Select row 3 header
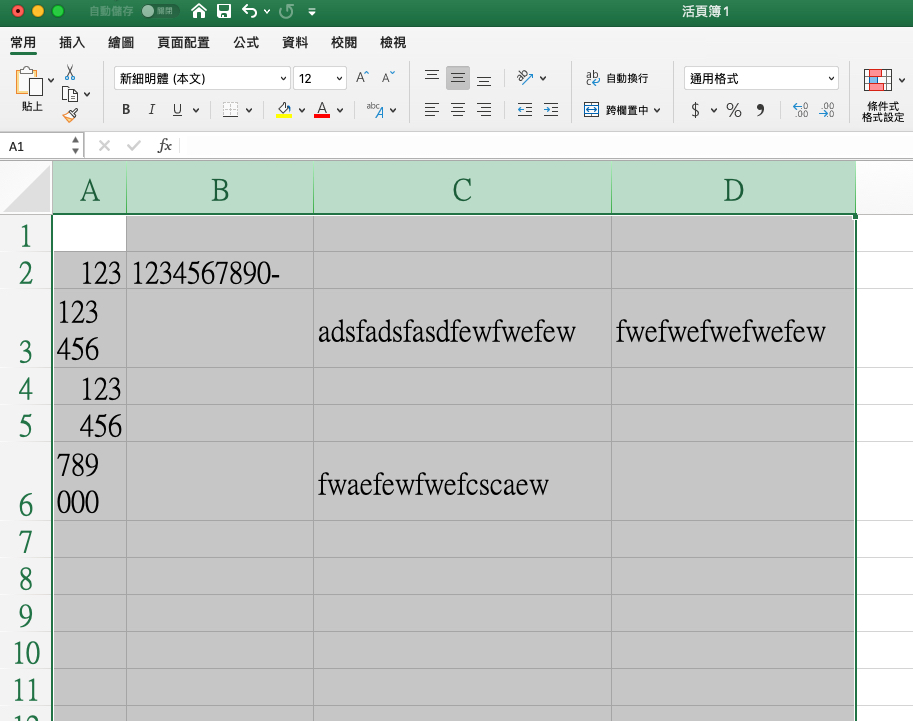Viewport: 913px width, 721px height. (26, 328)
